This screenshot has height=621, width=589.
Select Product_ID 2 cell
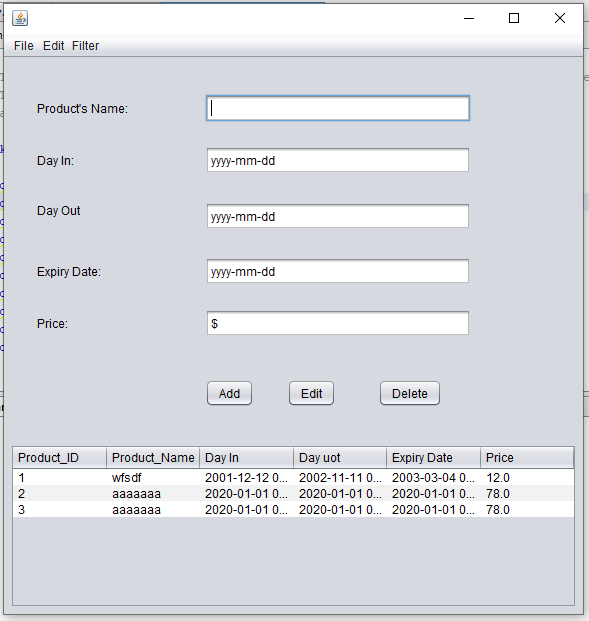tap(59, 493)
